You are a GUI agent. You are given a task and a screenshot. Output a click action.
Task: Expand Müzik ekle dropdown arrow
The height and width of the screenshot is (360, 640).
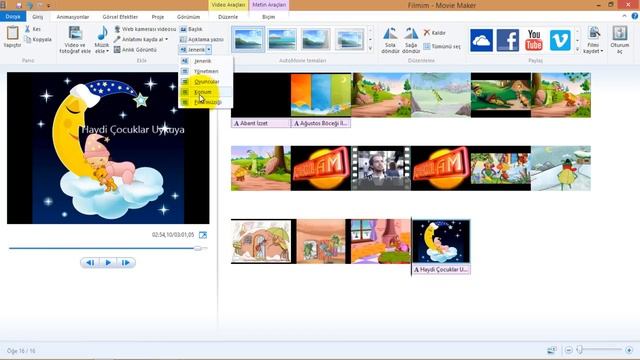[107, 51]
